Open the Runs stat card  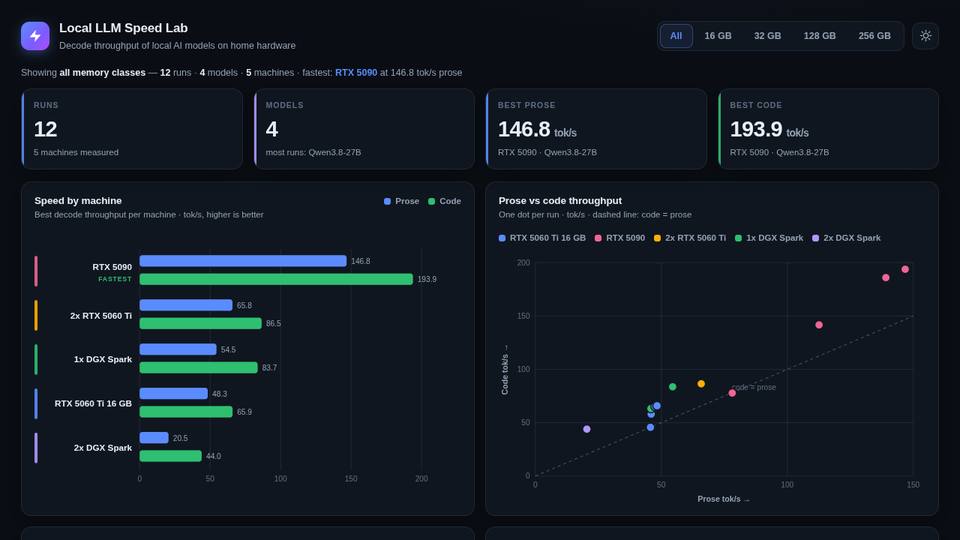tap(132, 129)
